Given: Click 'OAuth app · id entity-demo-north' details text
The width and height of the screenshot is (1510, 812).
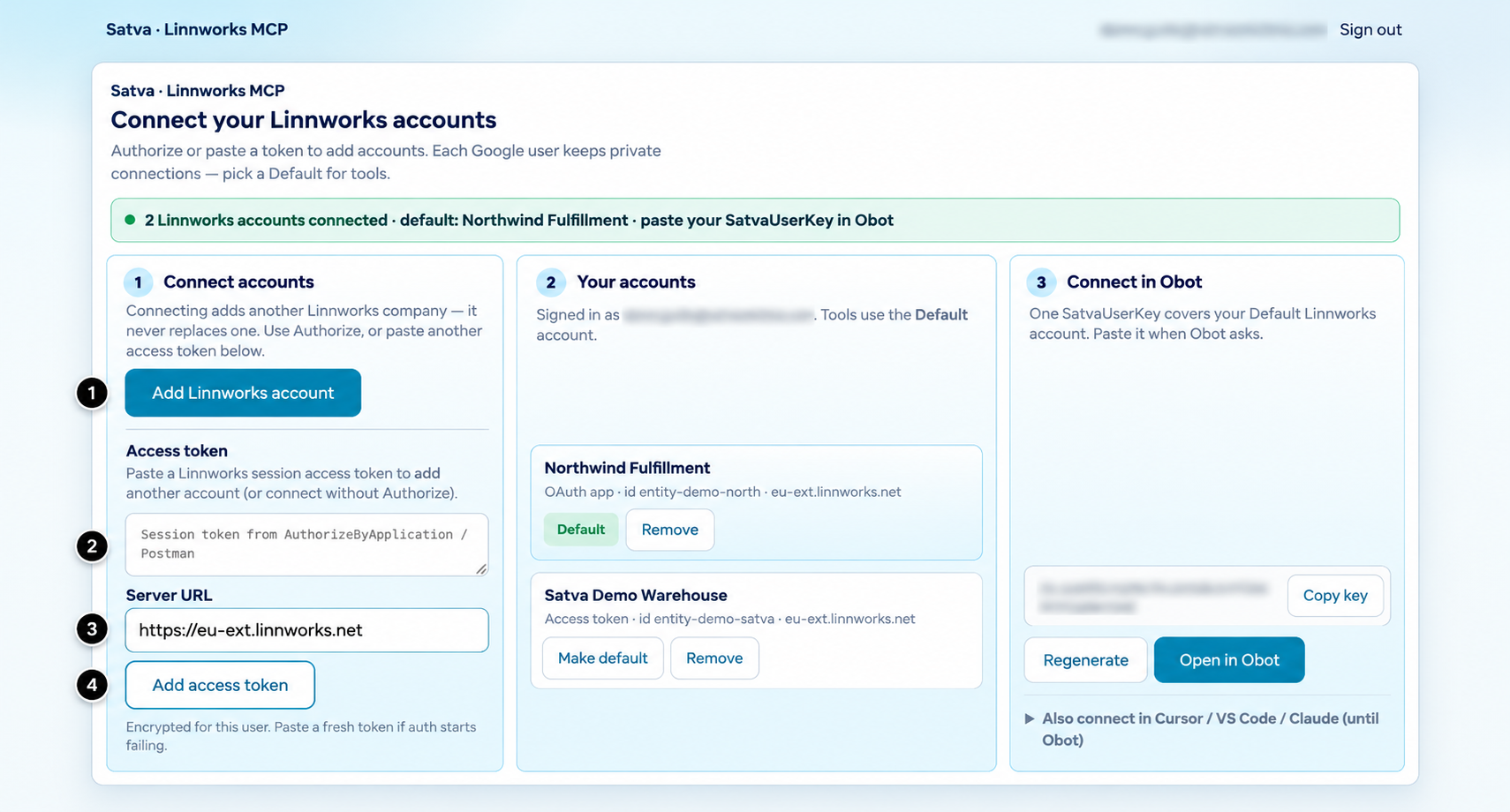Looking at the screenshot, I should [x=722, y=492].
